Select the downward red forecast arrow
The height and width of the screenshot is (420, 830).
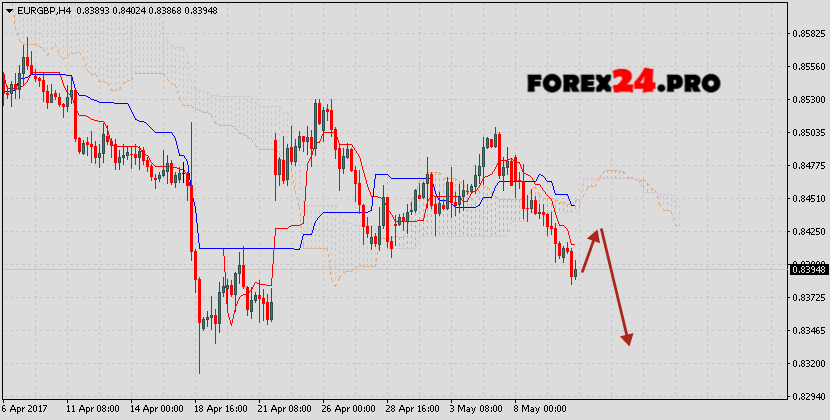(615, 290)
